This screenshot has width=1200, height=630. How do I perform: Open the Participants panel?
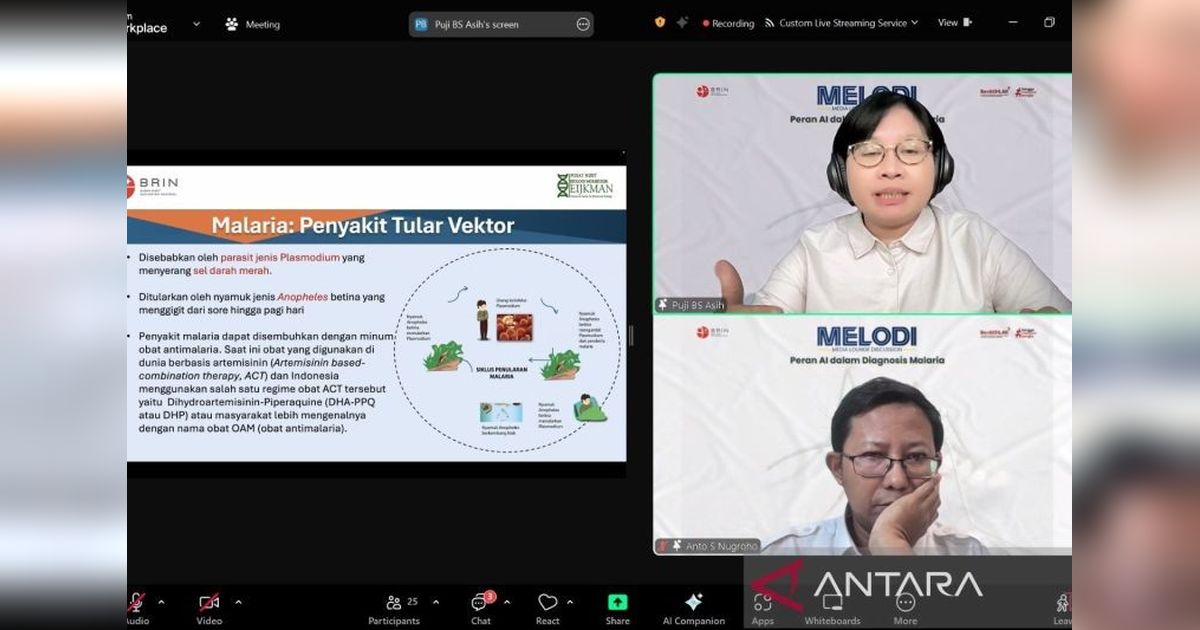[x=394, y=609]
